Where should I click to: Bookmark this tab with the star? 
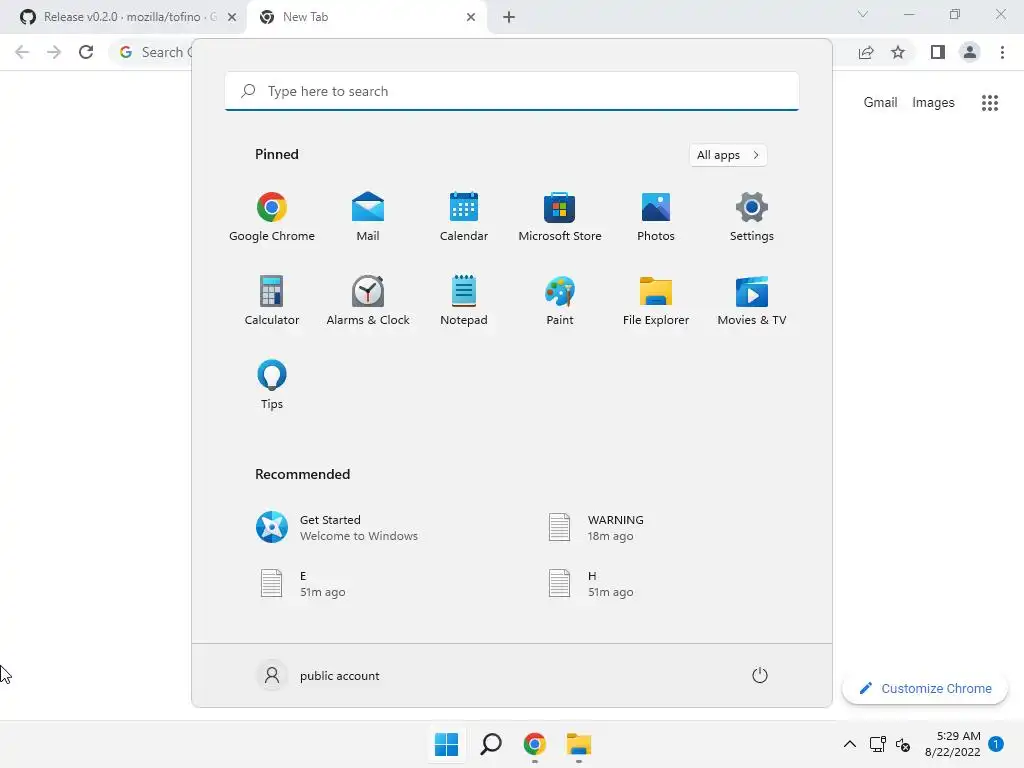(898, 52)
